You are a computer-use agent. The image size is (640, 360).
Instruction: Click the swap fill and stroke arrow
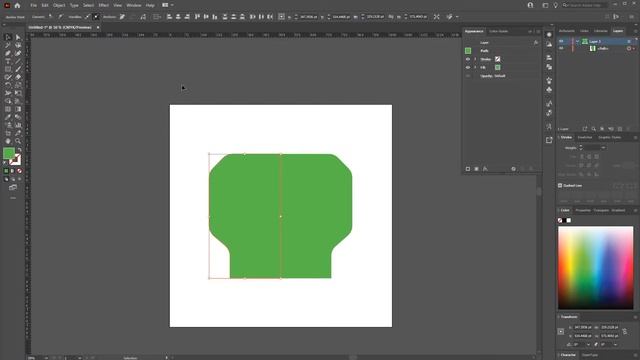pyautogui.click(x=19, y=150)
